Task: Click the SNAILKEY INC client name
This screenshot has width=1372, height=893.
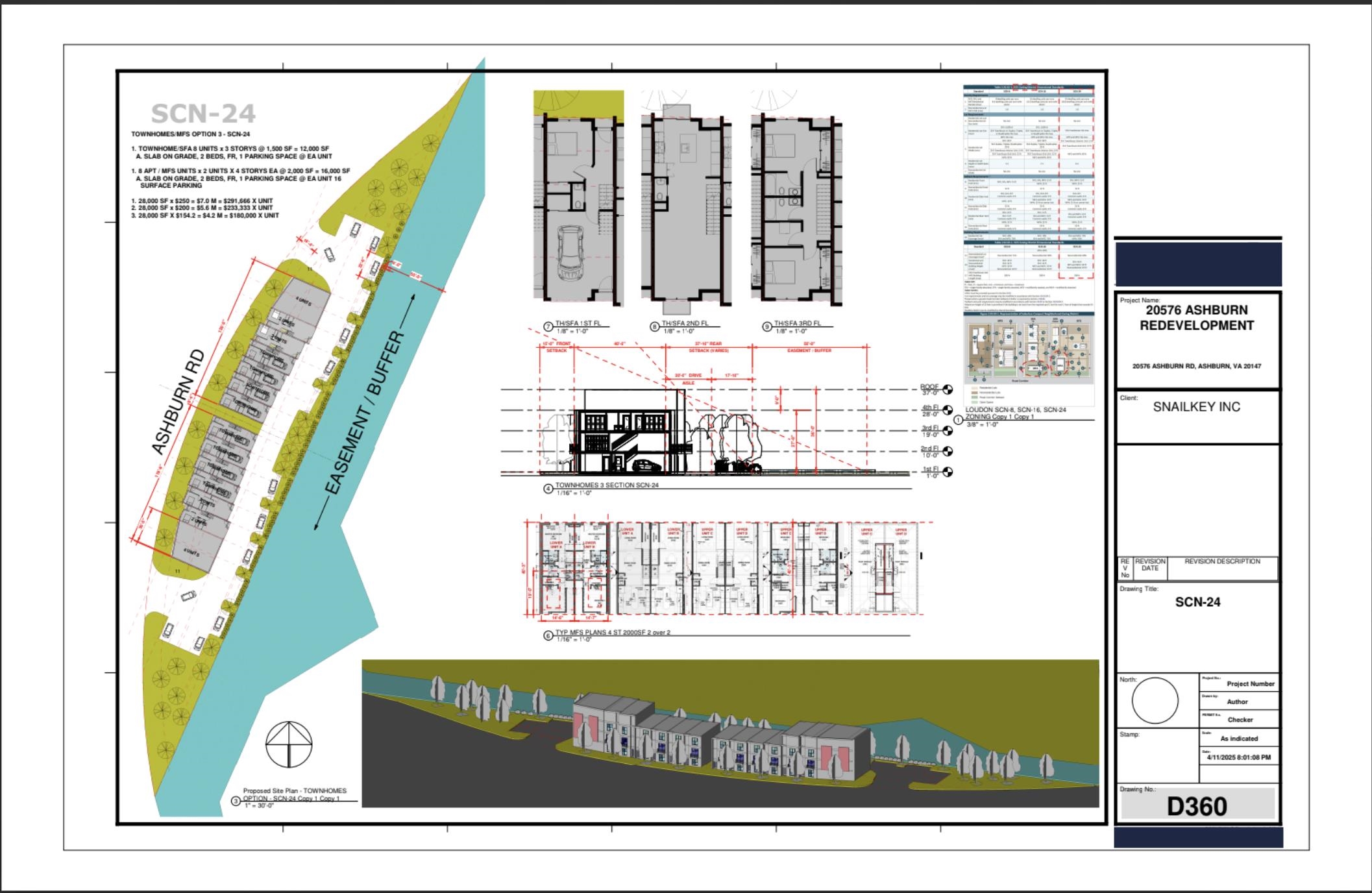Action: (x=1196, y=407)
